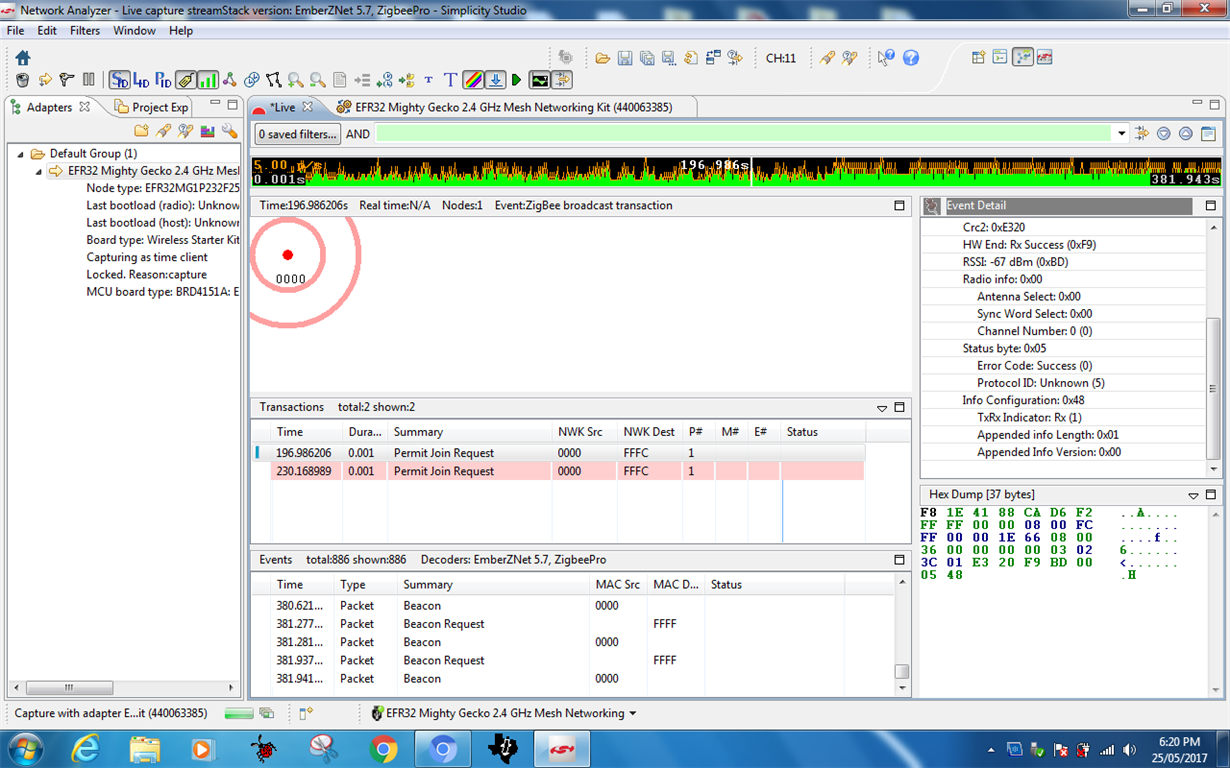This screenshot has height=768, width=1230.
Task: Open the Window menu
Action: 134,31
